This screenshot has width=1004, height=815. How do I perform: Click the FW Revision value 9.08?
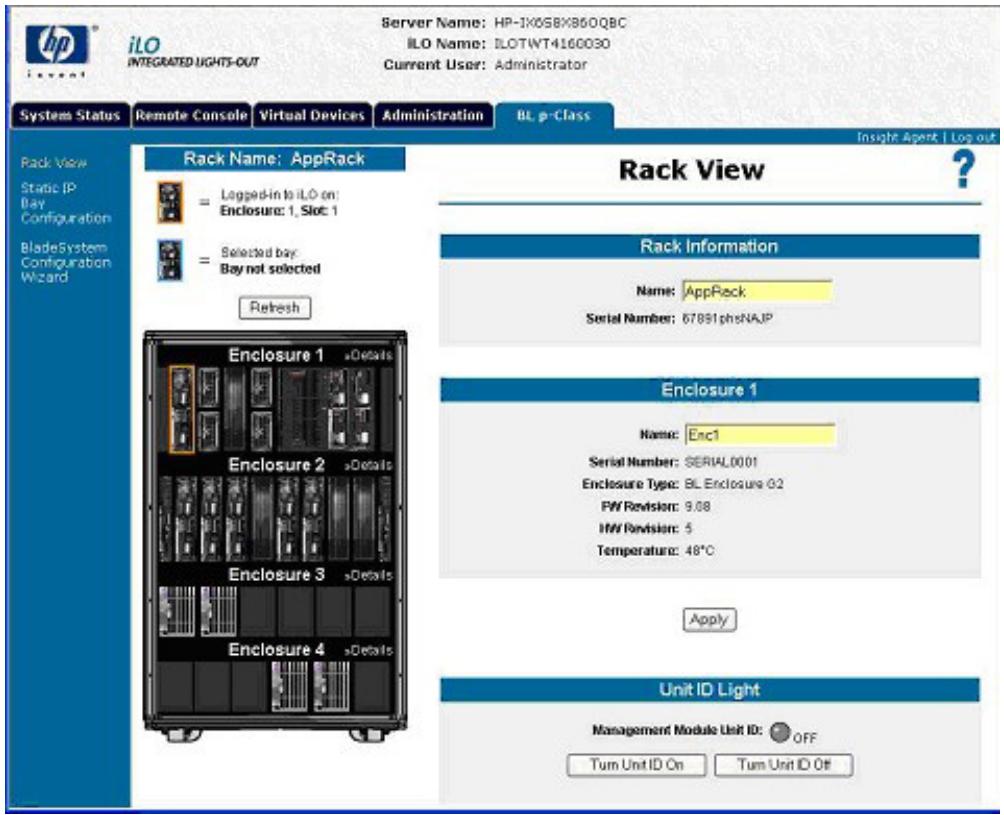[x=697, y=506]
